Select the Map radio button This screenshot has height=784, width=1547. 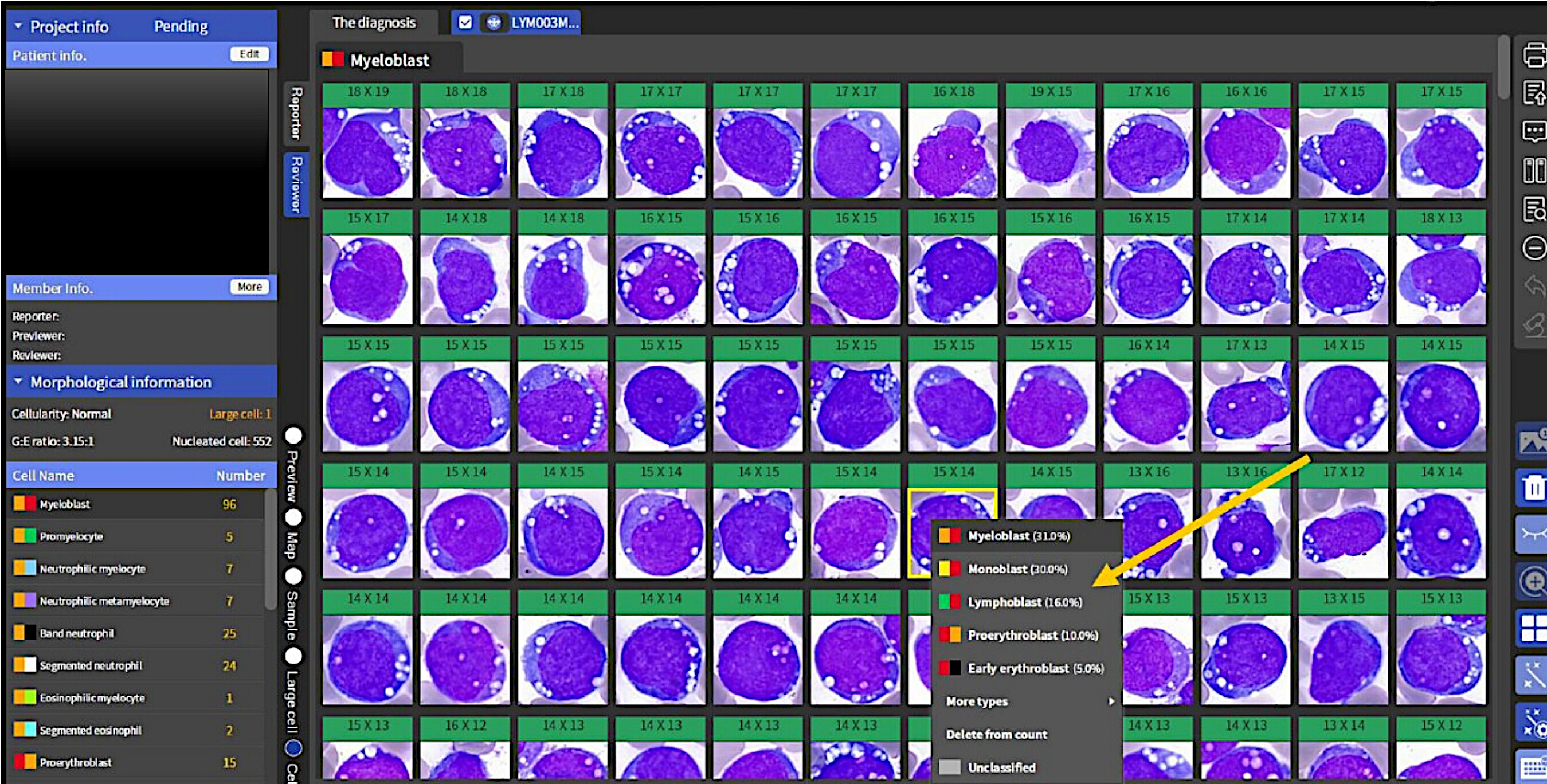click(x=293, y=517)
